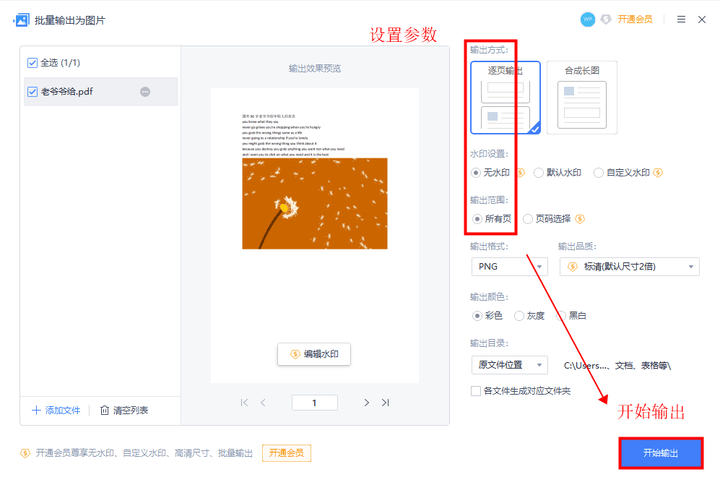The width and height of the screenshot is (720, 485).
Task: Expand the 输出品质 quality dropdown
Action: pyautogui.click(x=628, y=267)
